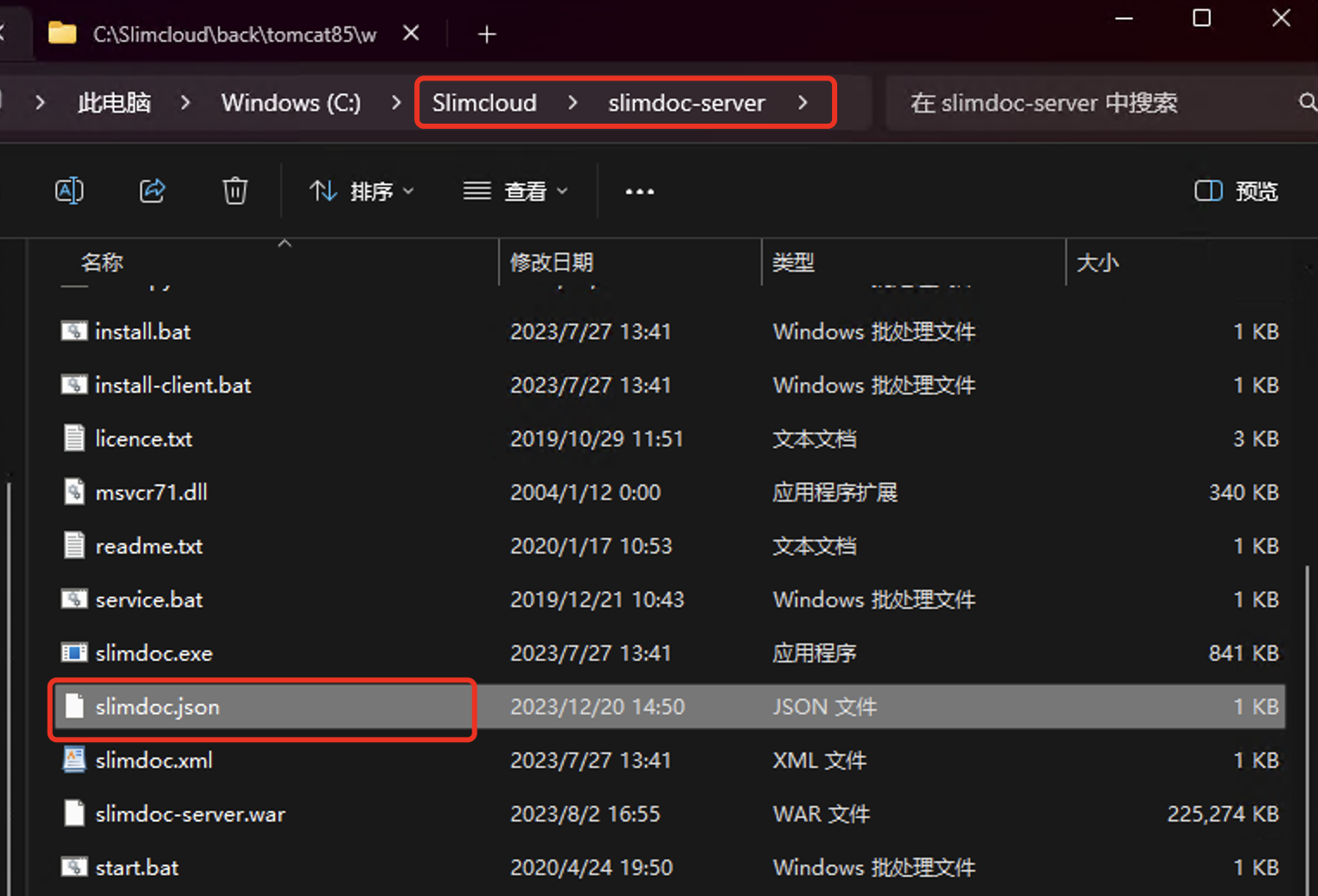1318x896 pixels.
Task: Click the 841 KB size cell
Action: click(x=1244, y=653)
